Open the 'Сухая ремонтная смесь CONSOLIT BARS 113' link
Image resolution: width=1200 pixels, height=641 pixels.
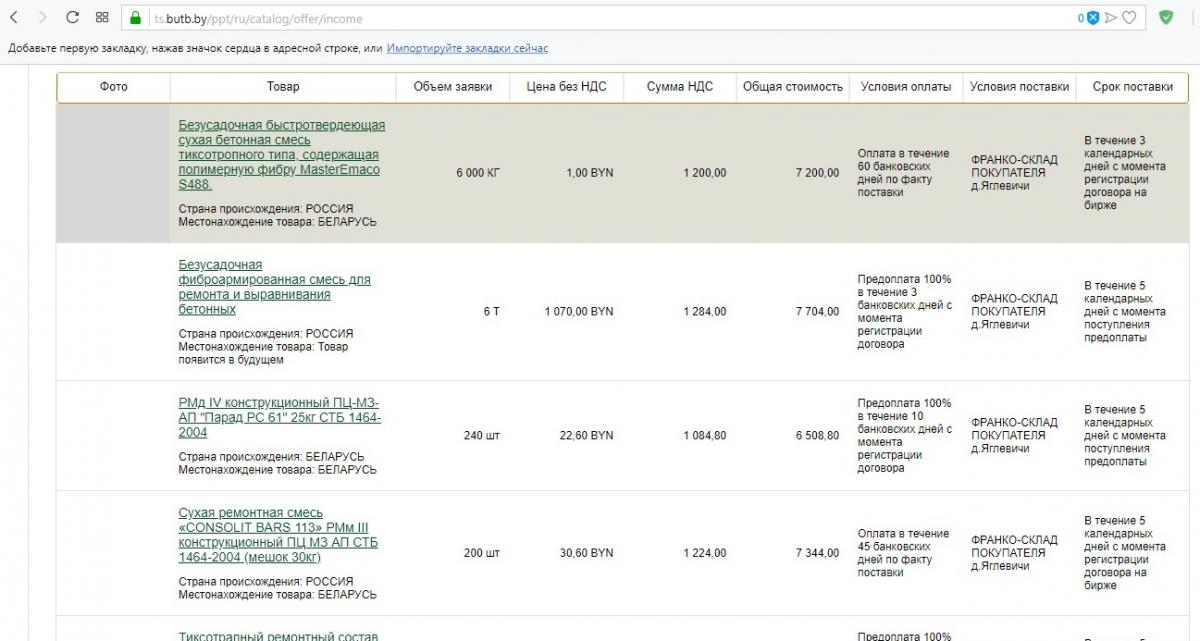pyautogui.click(x=278, y=535)
